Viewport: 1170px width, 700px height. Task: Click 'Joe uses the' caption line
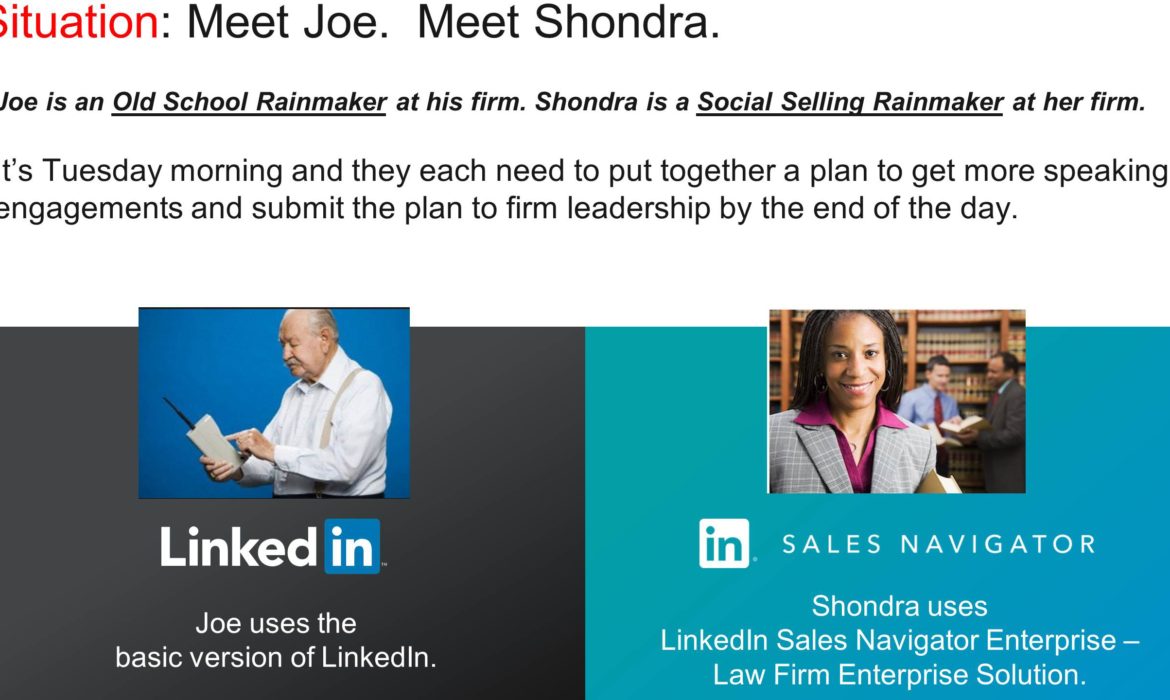point(276,623)
